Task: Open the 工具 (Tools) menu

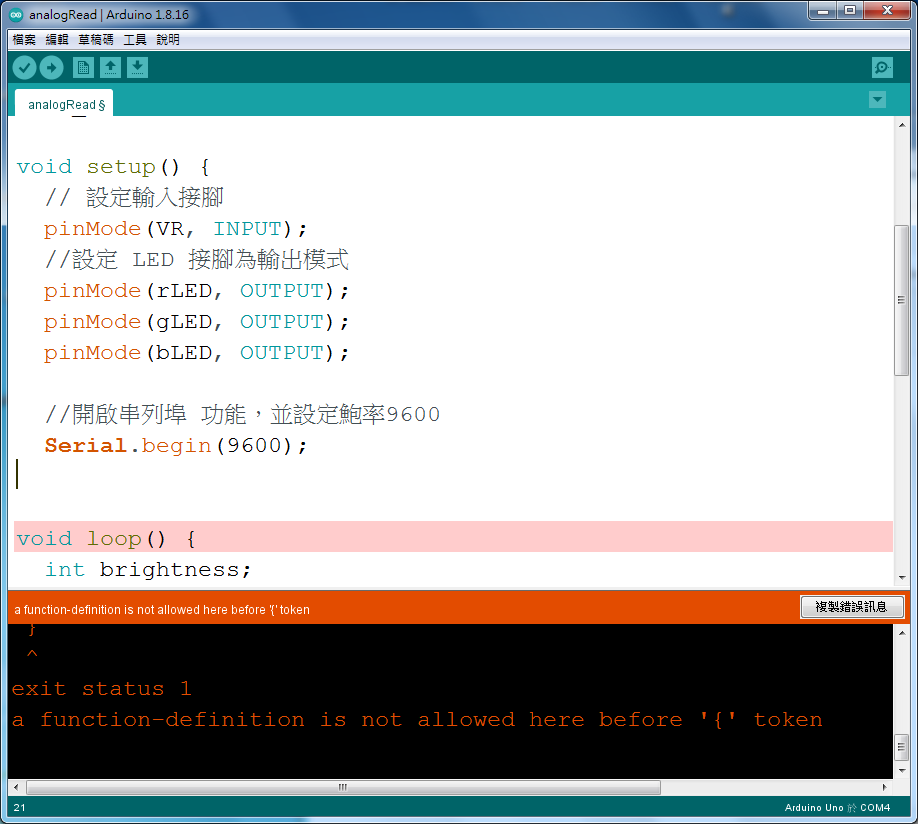Action: point(135,40)
